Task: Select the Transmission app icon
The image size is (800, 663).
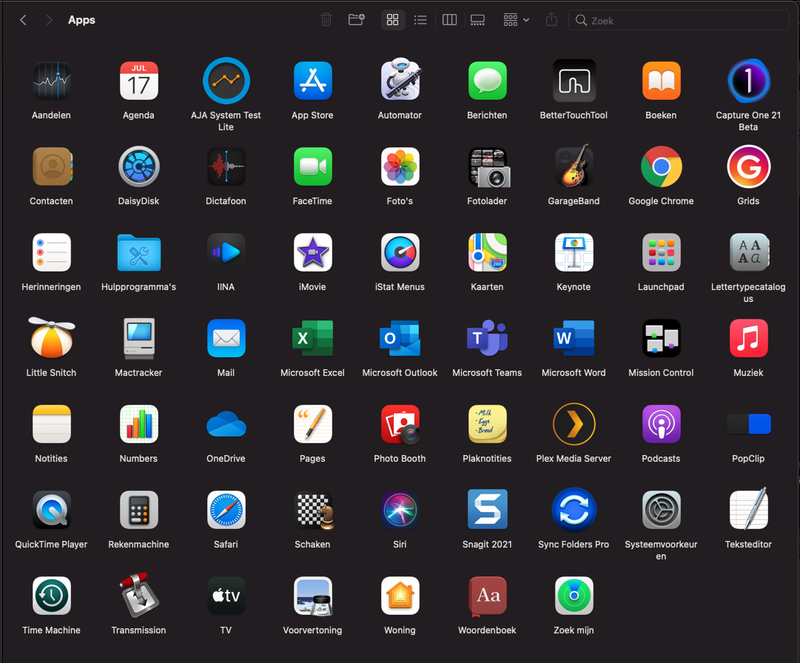Action: click(x=139, y=595)
